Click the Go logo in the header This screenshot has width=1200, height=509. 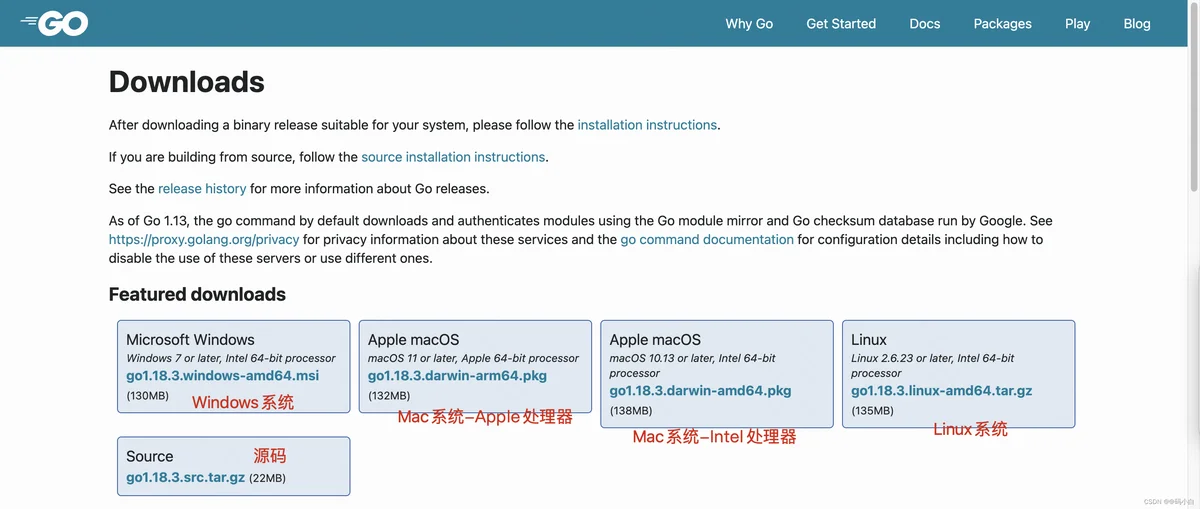54,22
